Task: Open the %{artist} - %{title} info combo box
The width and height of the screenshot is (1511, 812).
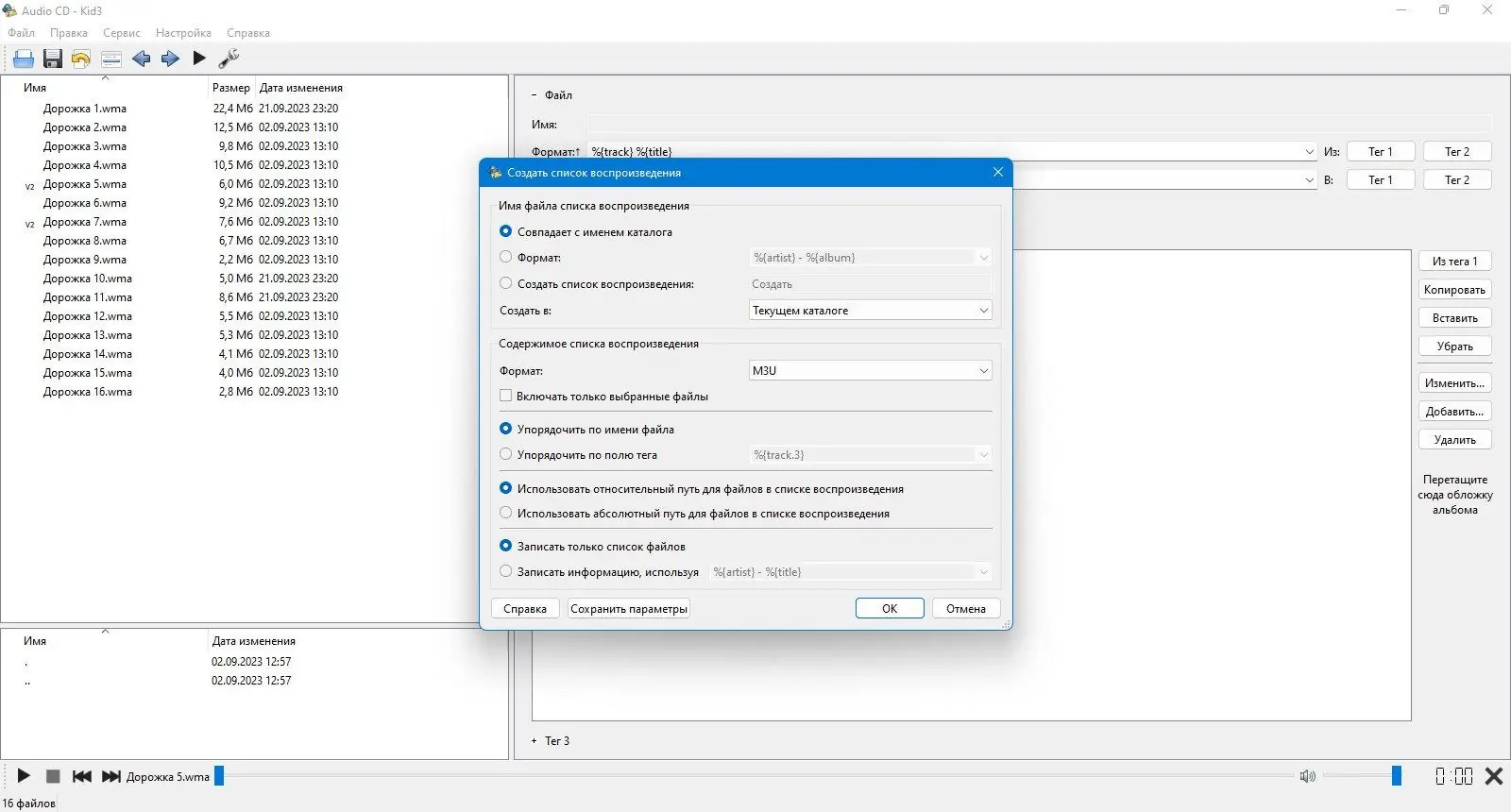Action: (x=850, y=571)
